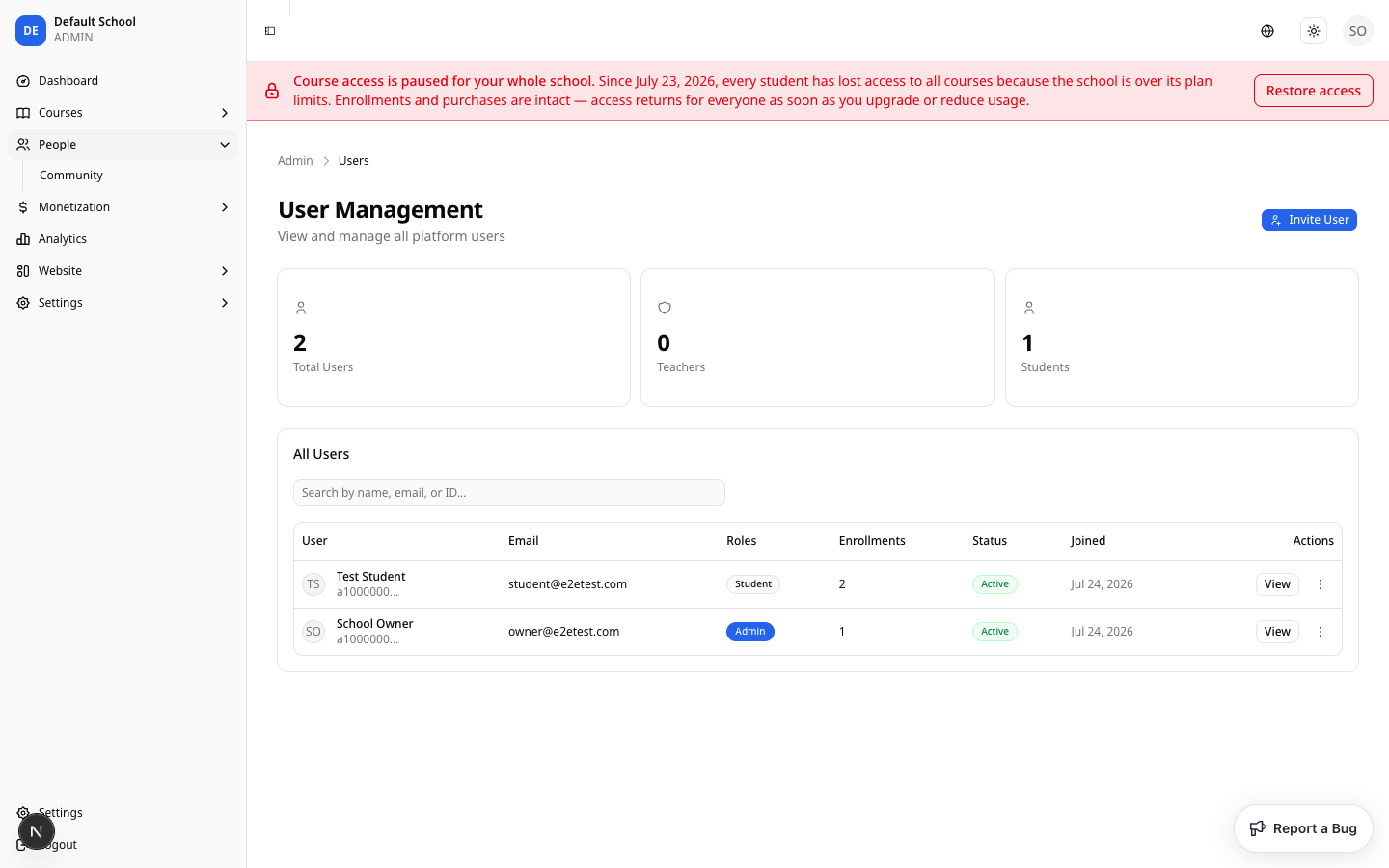The width and height of the screenshot is (1389, 868).
Task: Click the Admin role badge
Action: tap(750, 632)
